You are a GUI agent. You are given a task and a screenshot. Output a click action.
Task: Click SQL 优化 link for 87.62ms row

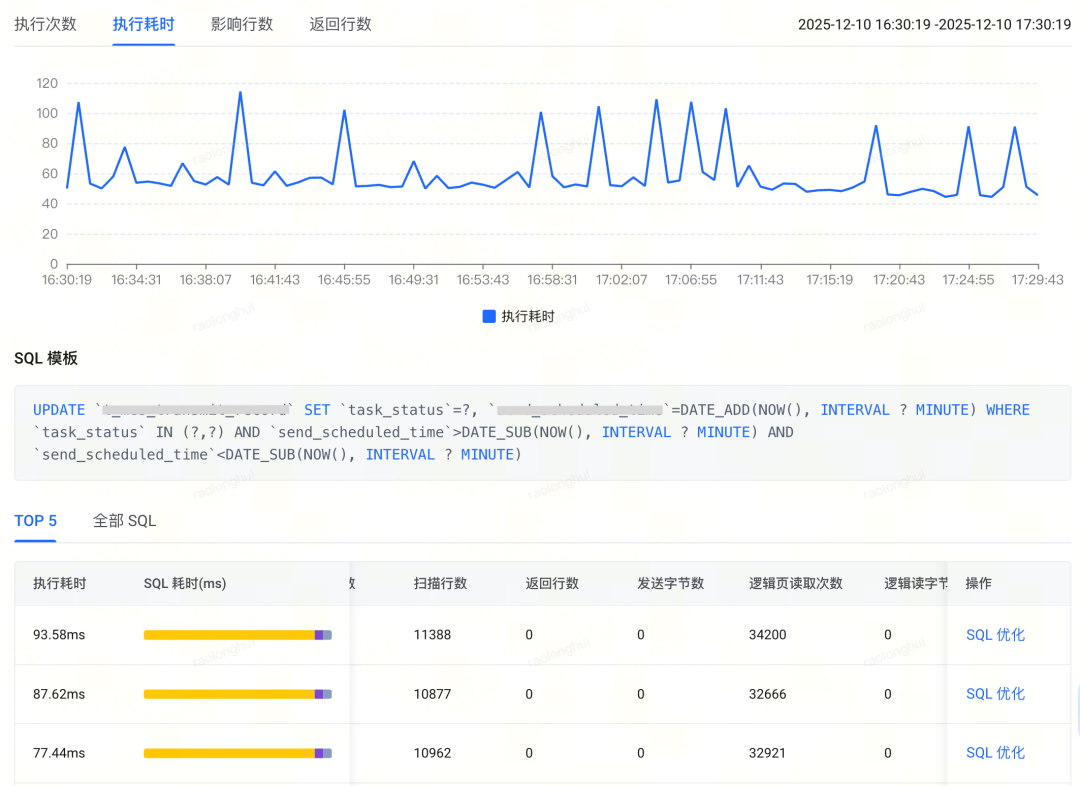[995, 694]
